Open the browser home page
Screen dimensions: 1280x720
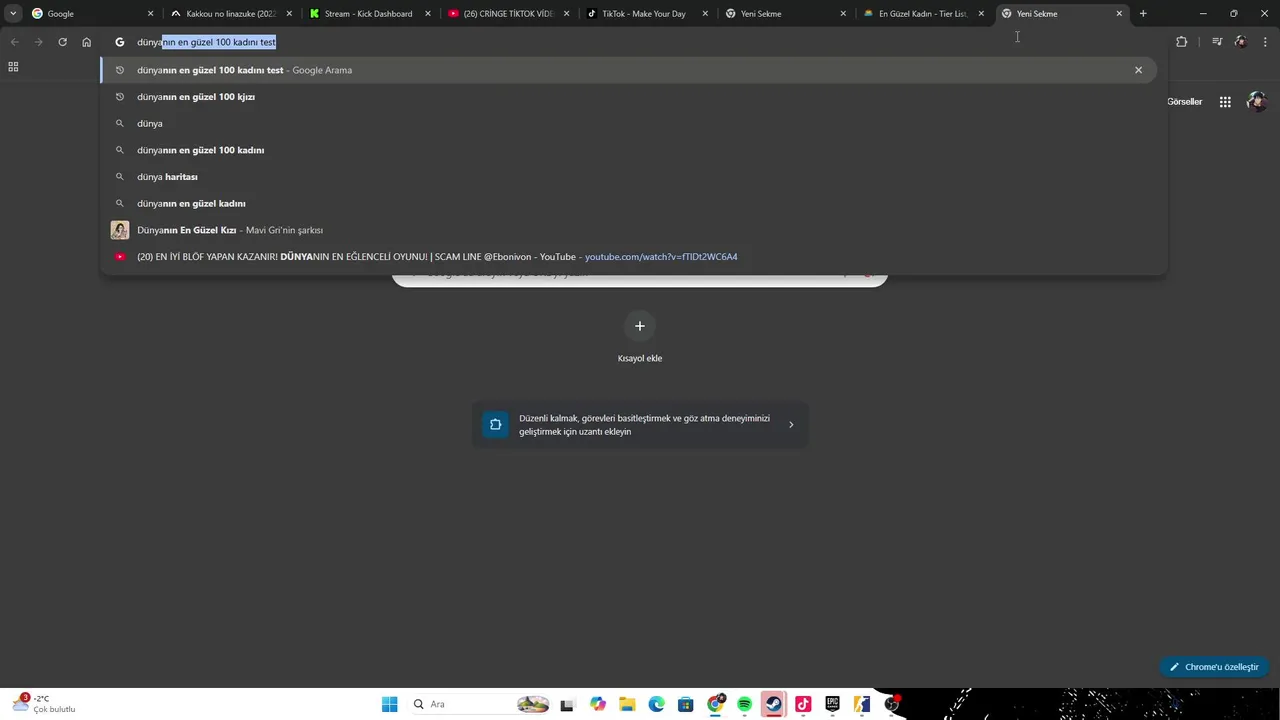(x=87, y=42)
